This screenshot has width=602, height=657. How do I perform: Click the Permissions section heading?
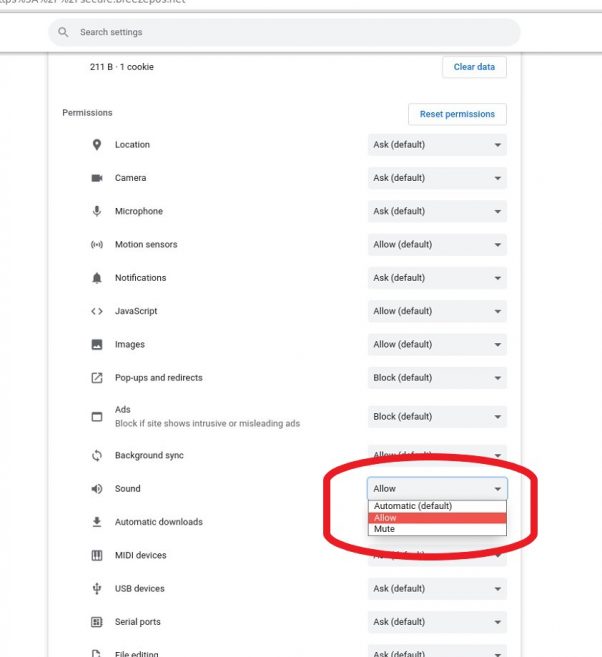click(87, 113)
